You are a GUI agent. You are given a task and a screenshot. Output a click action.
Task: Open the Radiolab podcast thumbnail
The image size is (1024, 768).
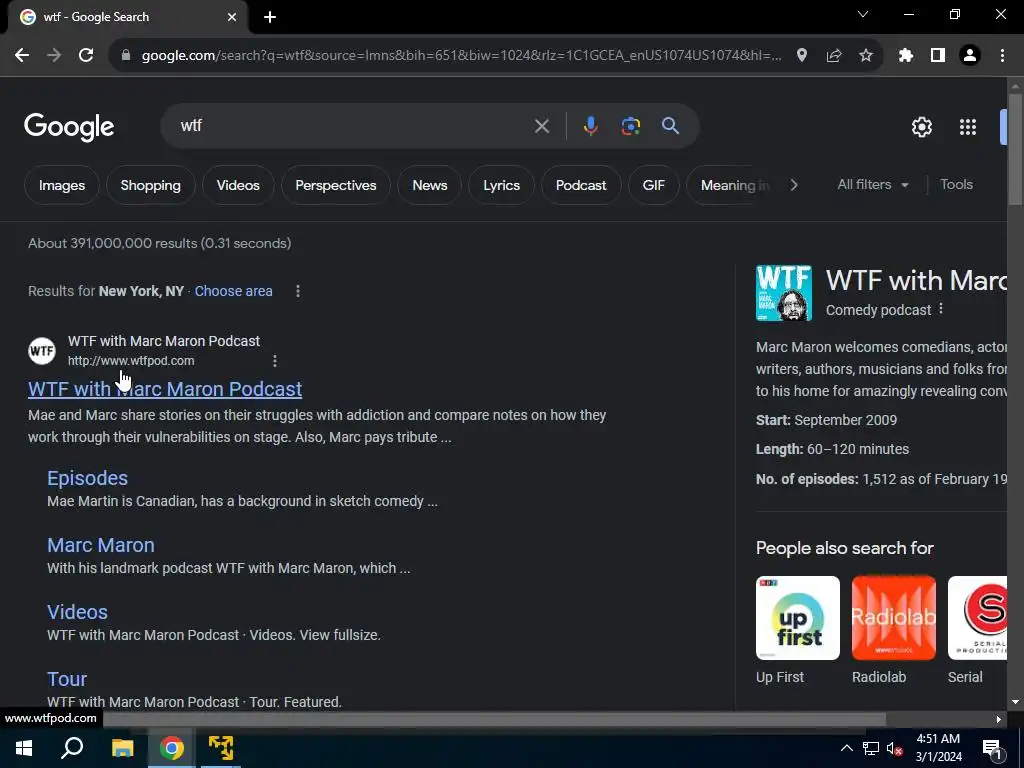(893, 618)
